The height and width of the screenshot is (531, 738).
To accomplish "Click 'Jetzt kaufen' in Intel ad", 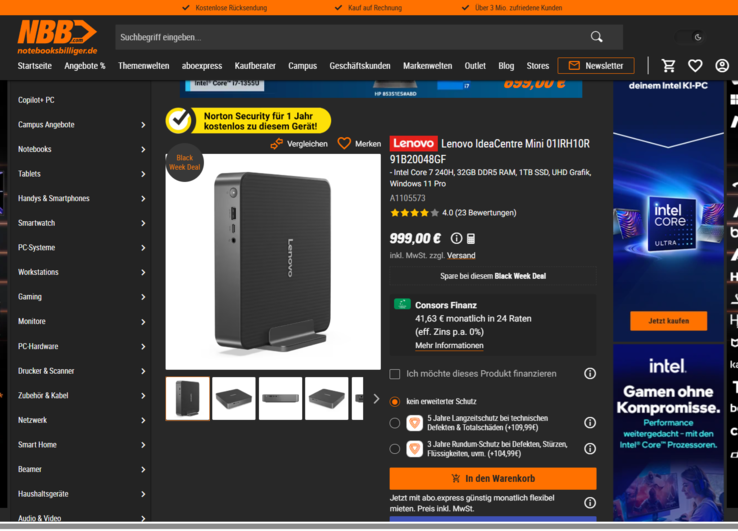I will coord(668,321).
